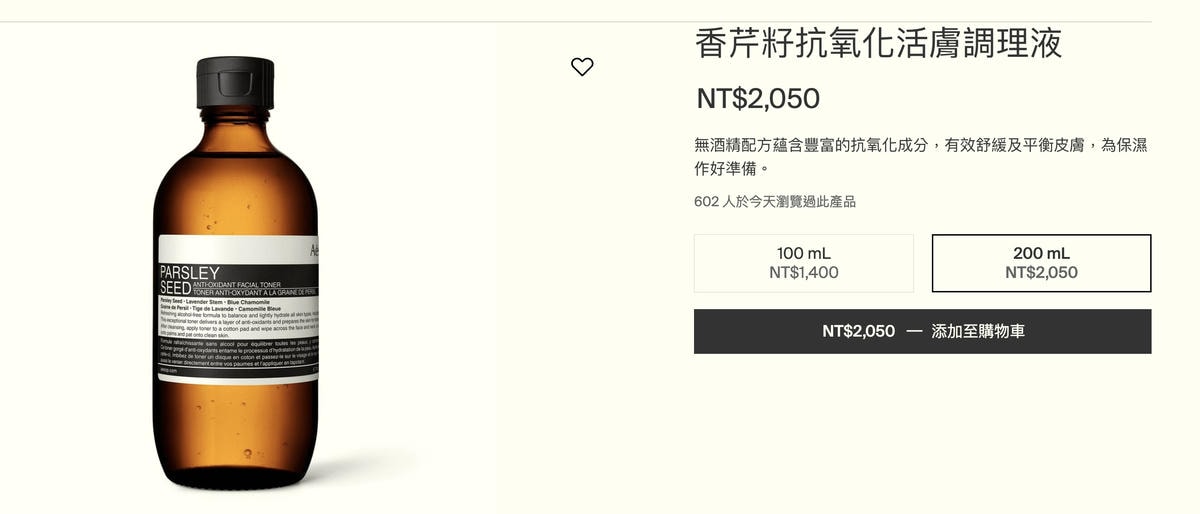
Task: Click the black cap of the bottle
Action: pos(235,82)
